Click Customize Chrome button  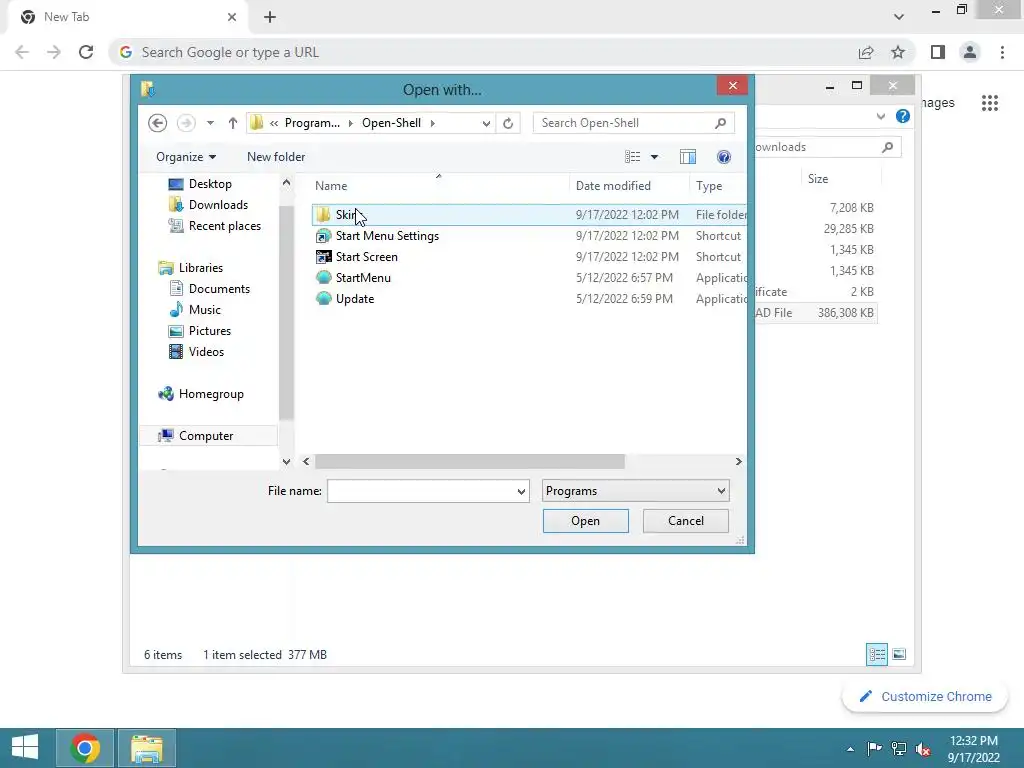[925, 697]
